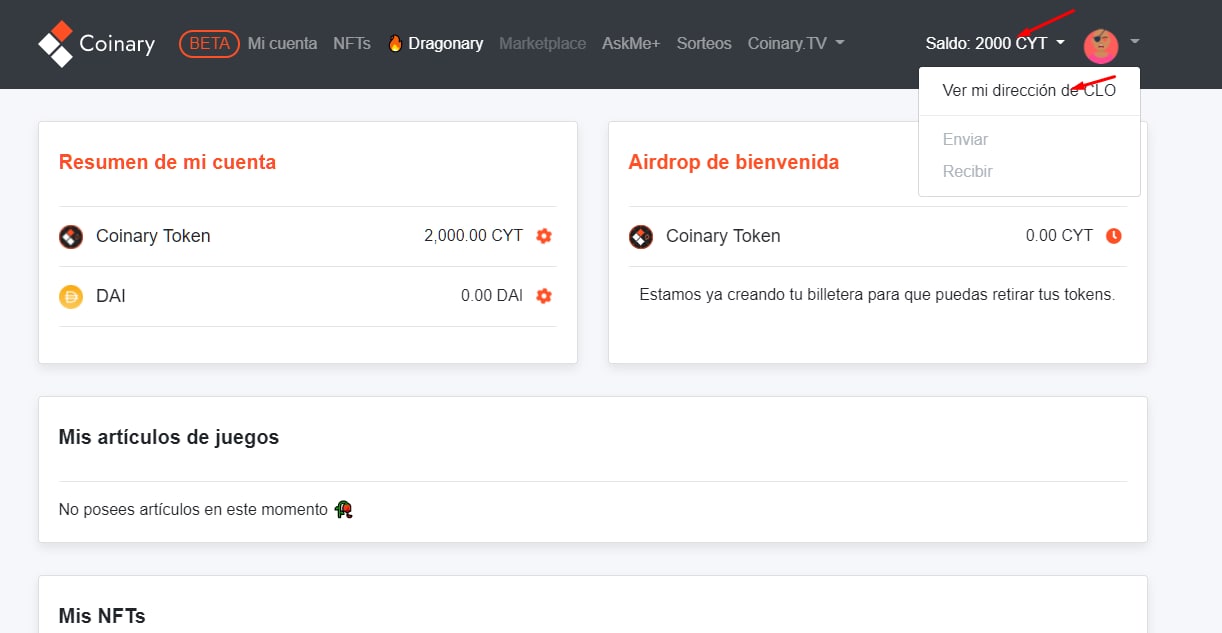Screen dimensions: 1222x633
Task: Click the Estamos ya creando tu billetera text
Action: tap(877, 295)
